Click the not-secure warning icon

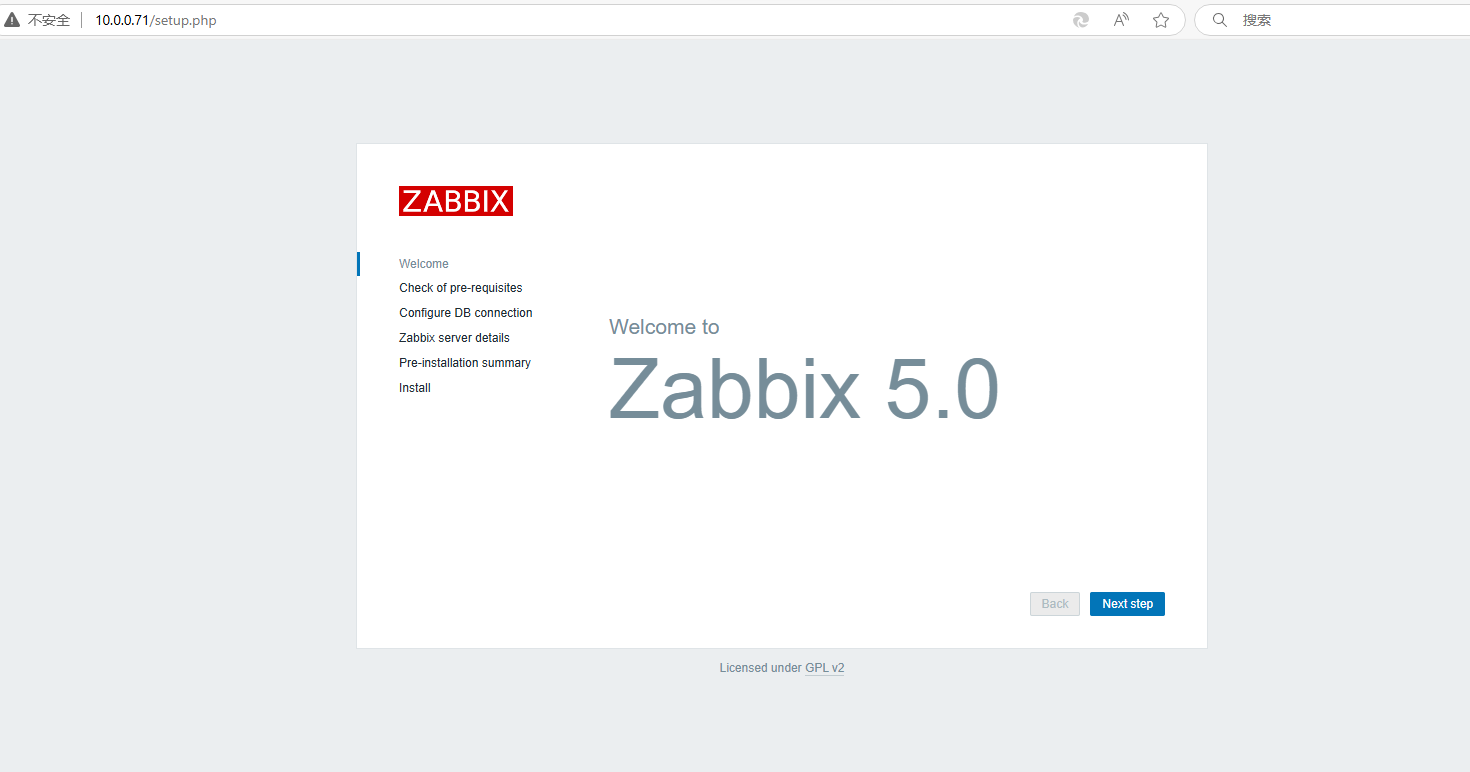pos(12,20)
